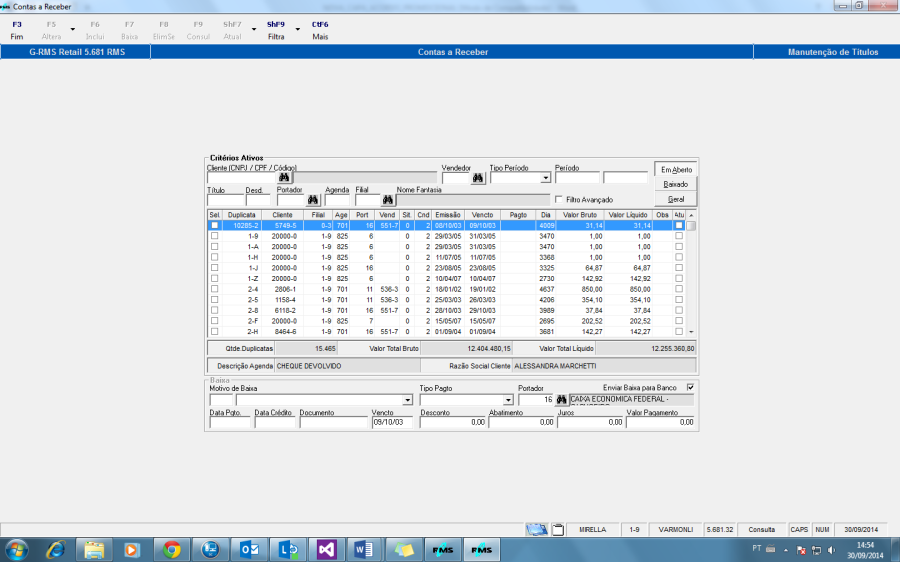900x562 pixels.
Task: Click the table vertical scrollbar thumb
Action: point(691,226)
